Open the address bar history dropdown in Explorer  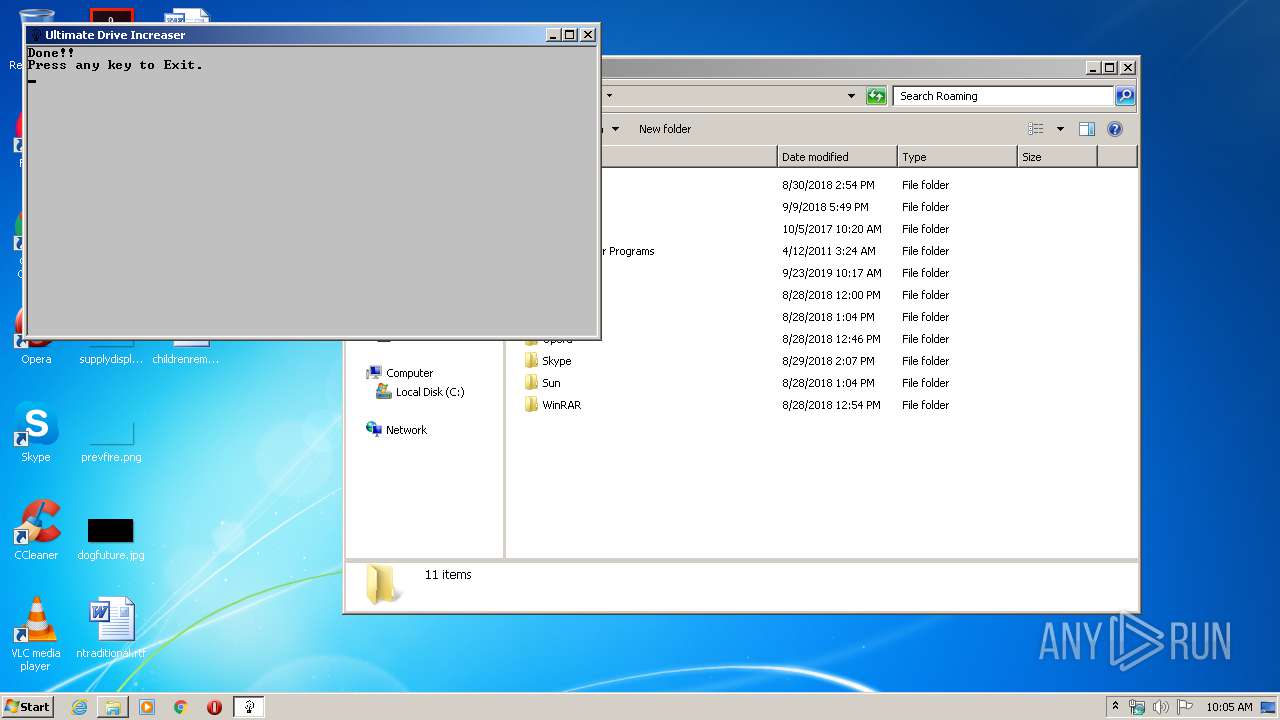point(851,96)
